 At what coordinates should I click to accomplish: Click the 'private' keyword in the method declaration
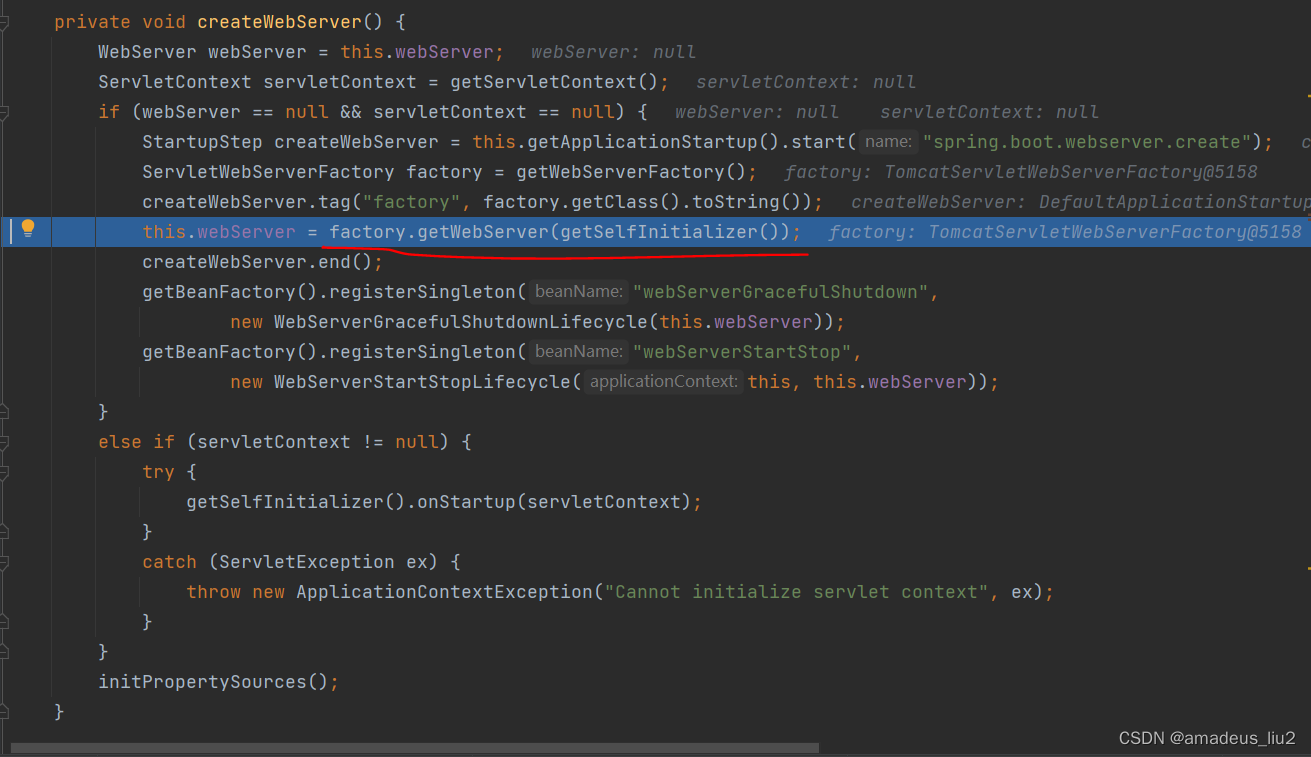click(92, 22)
